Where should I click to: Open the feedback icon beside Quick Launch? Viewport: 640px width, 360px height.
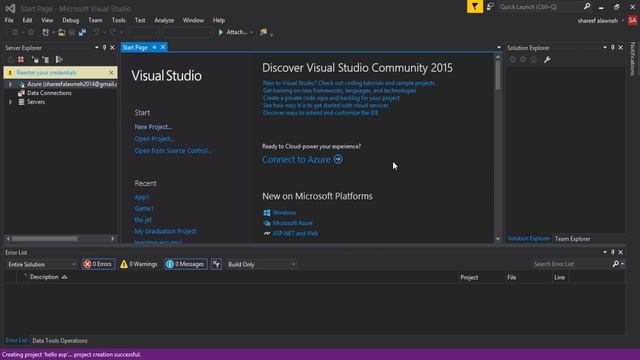click(x=490, y=7)
